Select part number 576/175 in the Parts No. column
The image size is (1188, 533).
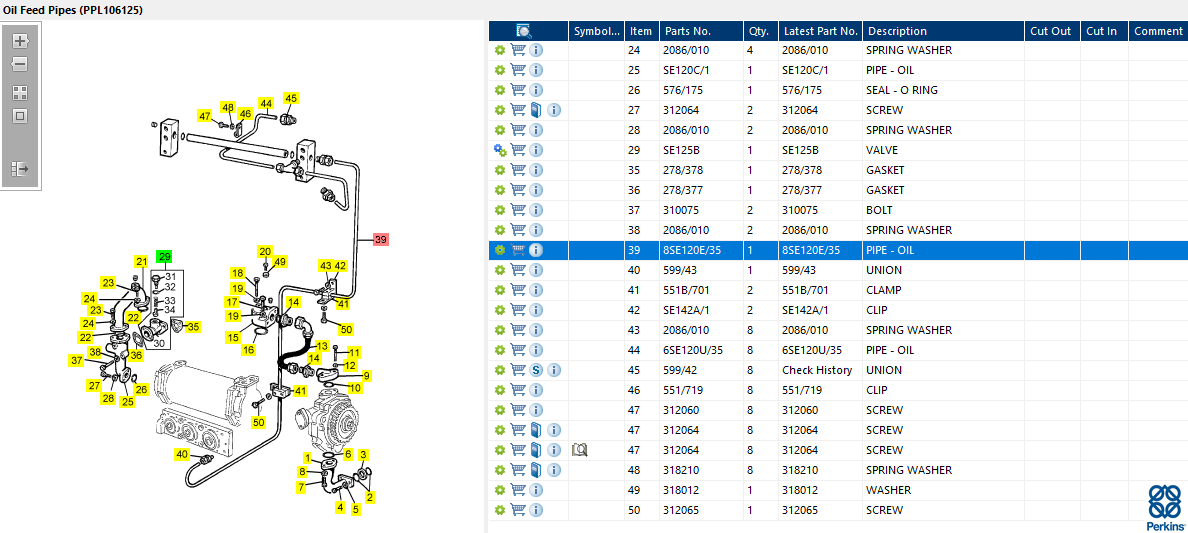(x=683, y=90)
